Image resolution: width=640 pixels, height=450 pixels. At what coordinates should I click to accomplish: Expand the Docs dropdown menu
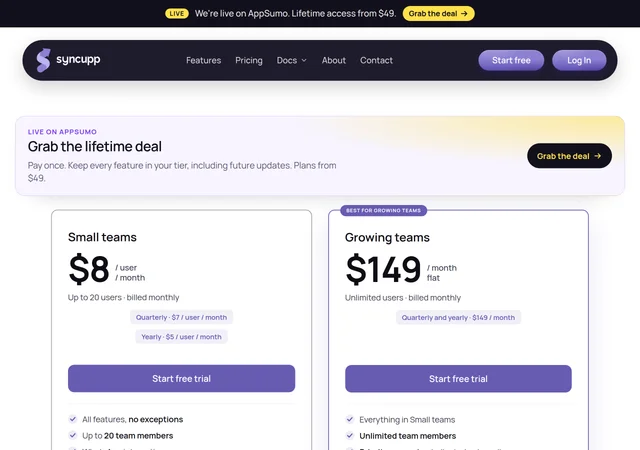coord(291,60)
